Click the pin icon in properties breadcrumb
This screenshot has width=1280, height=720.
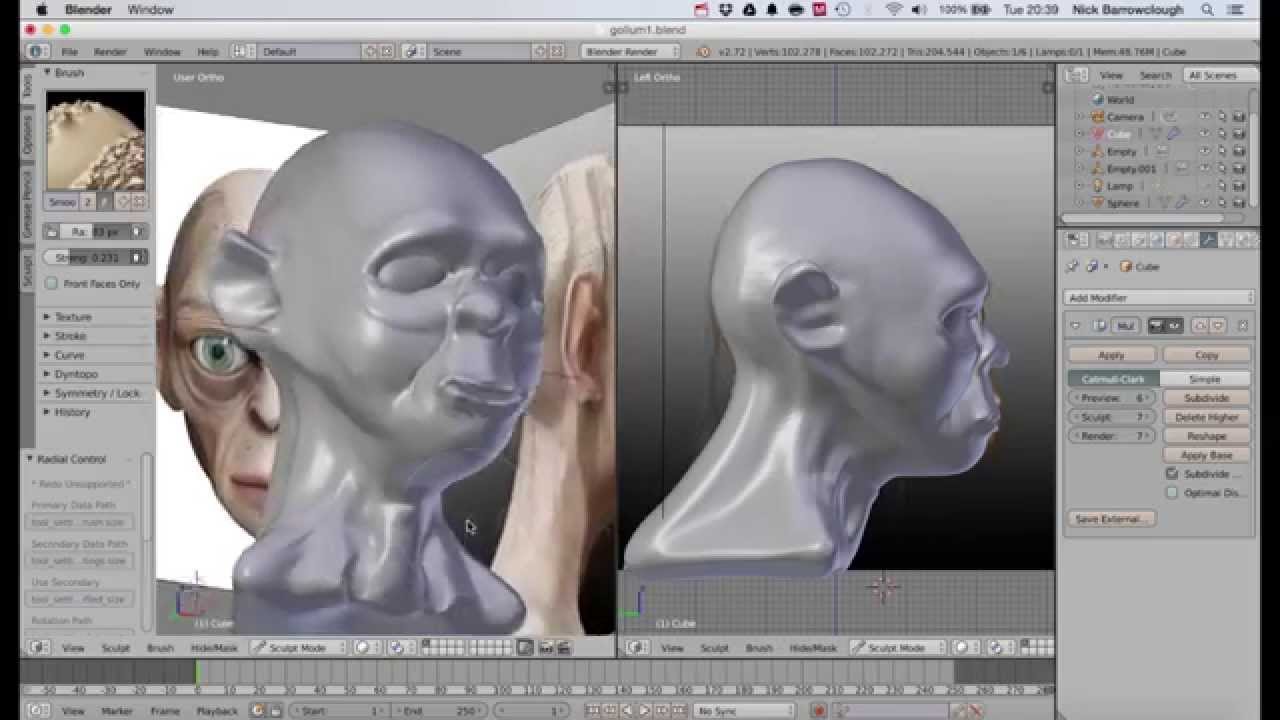click(x=1074, y=267)
